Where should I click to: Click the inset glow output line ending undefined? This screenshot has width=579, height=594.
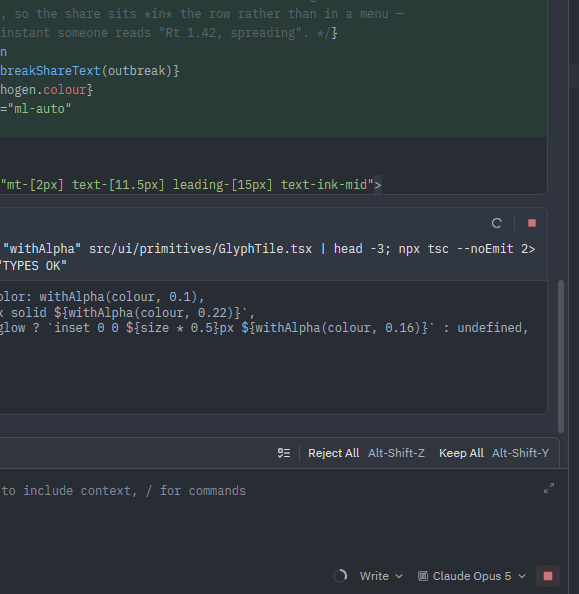(x=264, y=328)
